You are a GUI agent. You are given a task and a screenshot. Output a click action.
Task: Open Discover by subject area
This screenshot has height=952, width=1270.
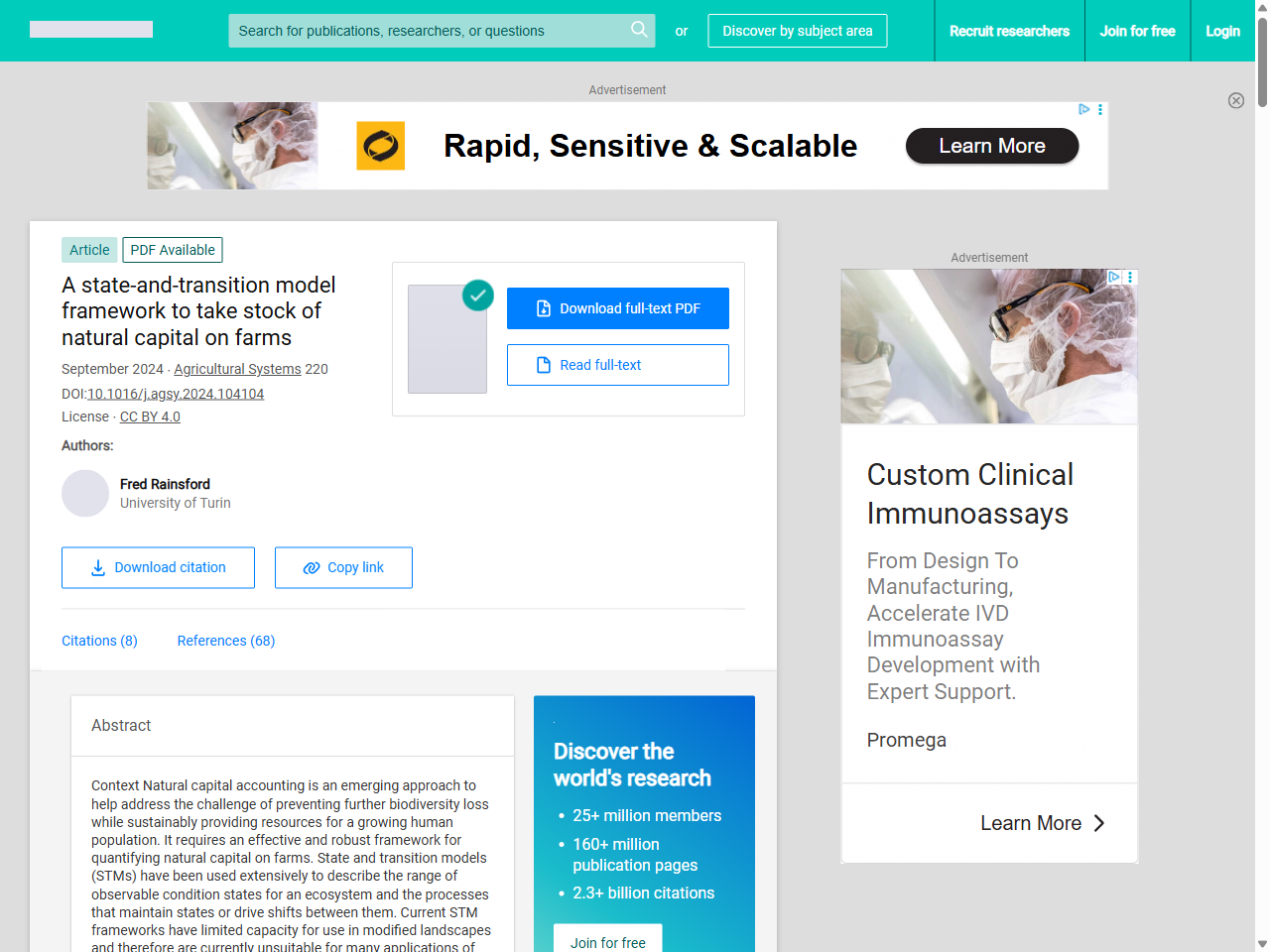pos(798,31)
